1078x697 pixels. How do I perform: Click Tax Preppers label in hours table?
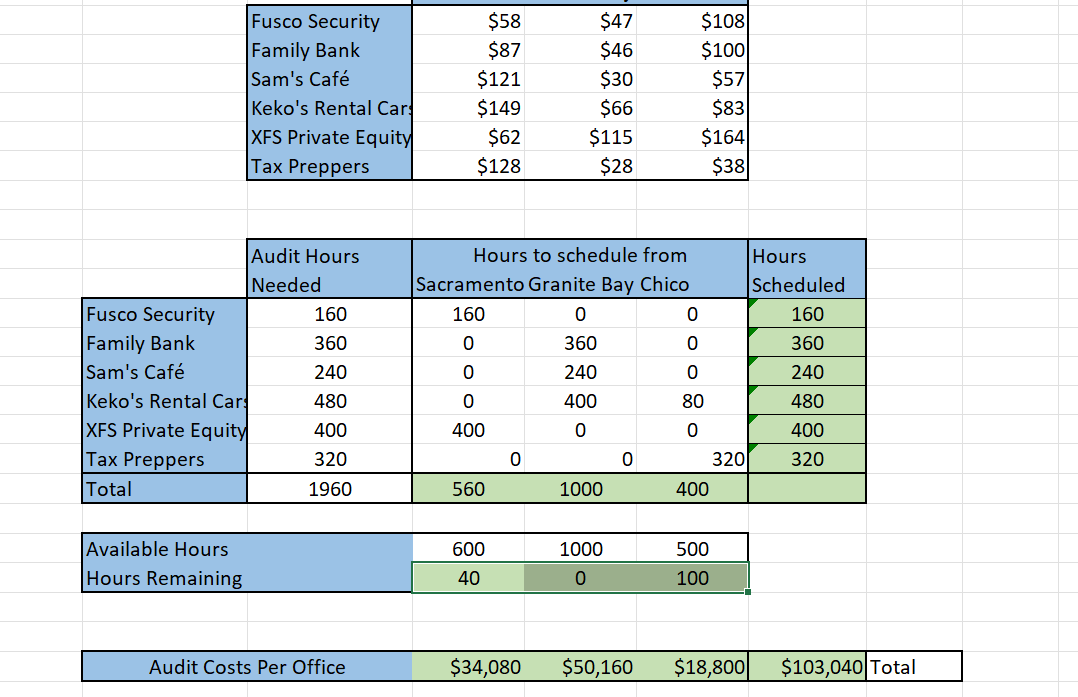click(x=164, y=458)
